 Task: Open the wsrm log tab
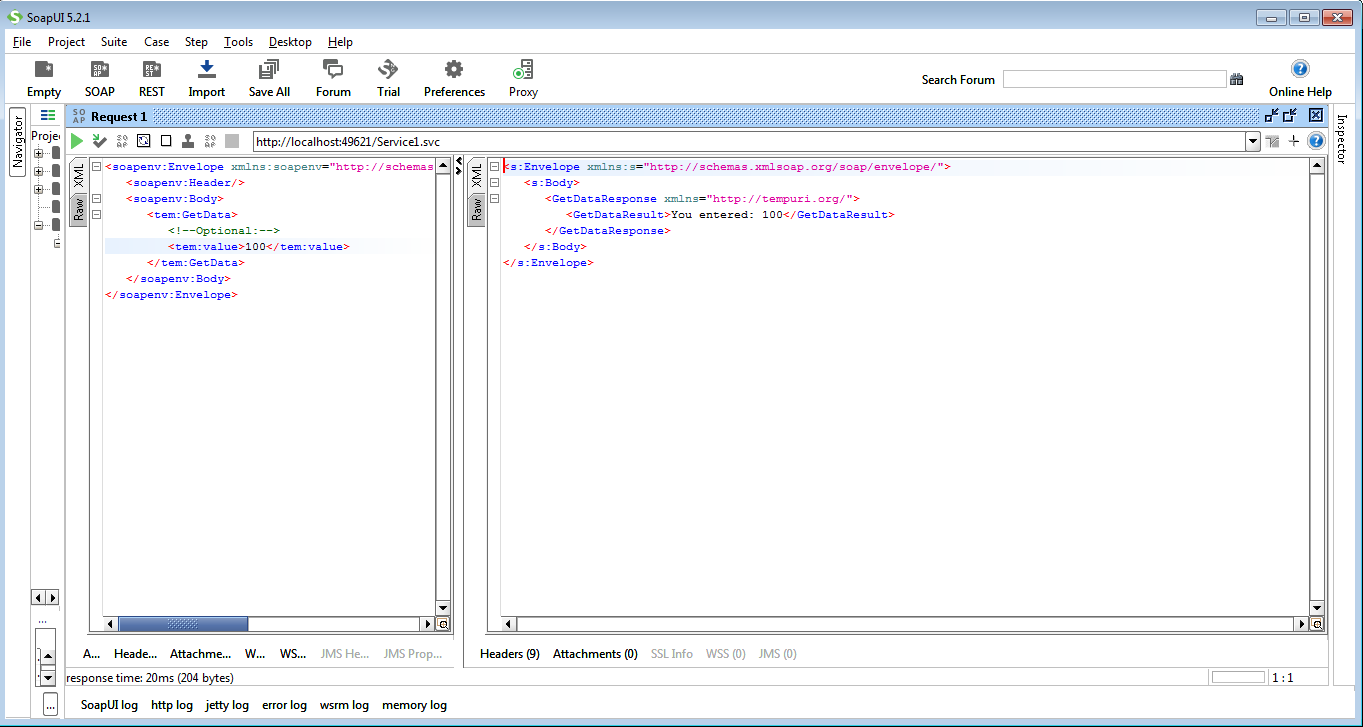pyautogui.click(x=344, y=705)
